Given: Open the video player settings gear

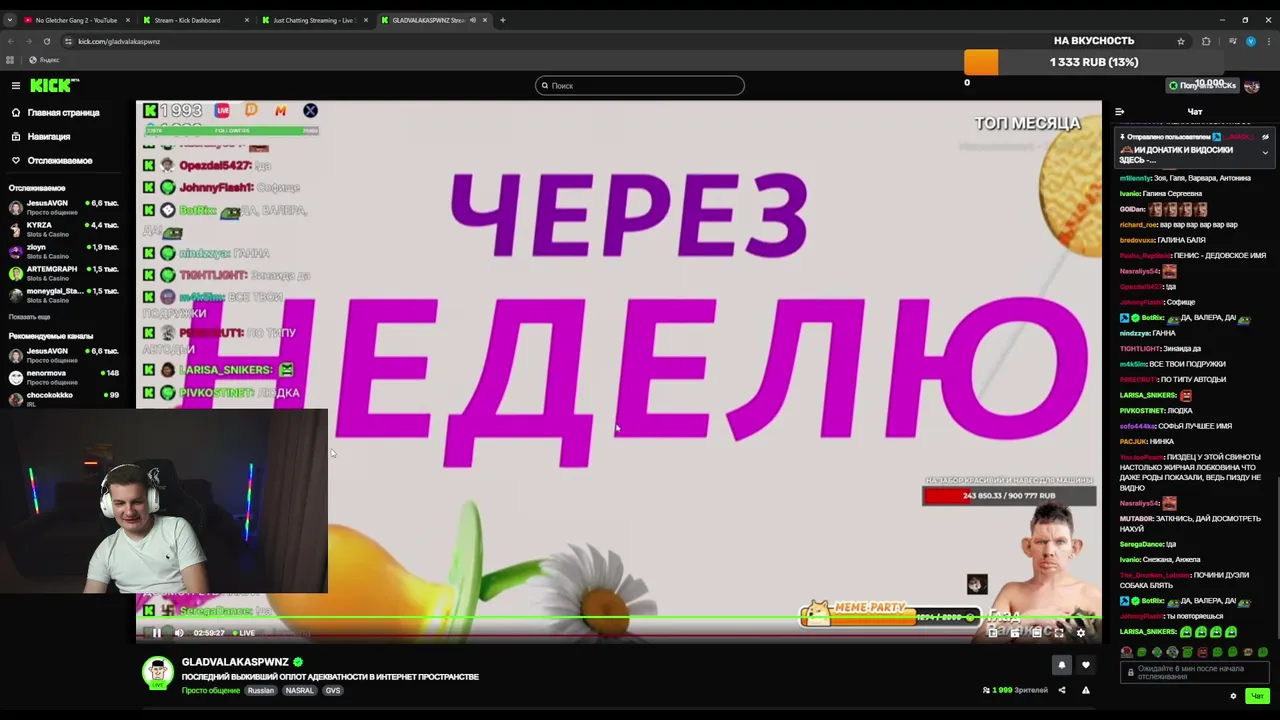Looking at the screenshot, I should pyautogui.click(x=1080, y=632).
